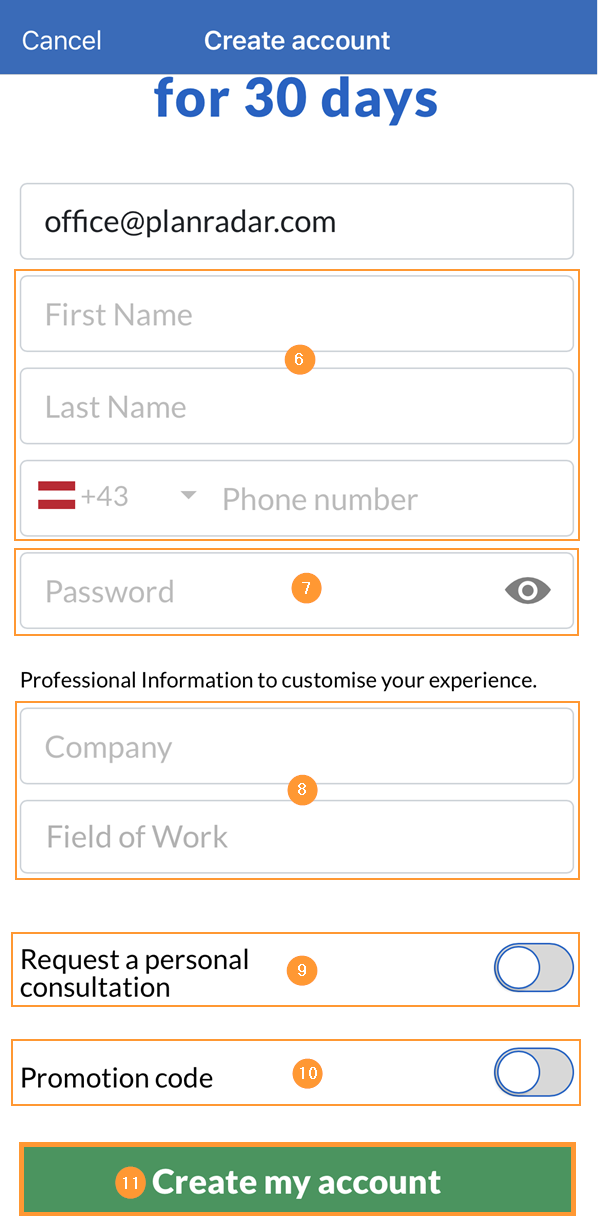The image size is (600, 1216).
Task: Tap Cancel in the header
Action: (62, 41)
